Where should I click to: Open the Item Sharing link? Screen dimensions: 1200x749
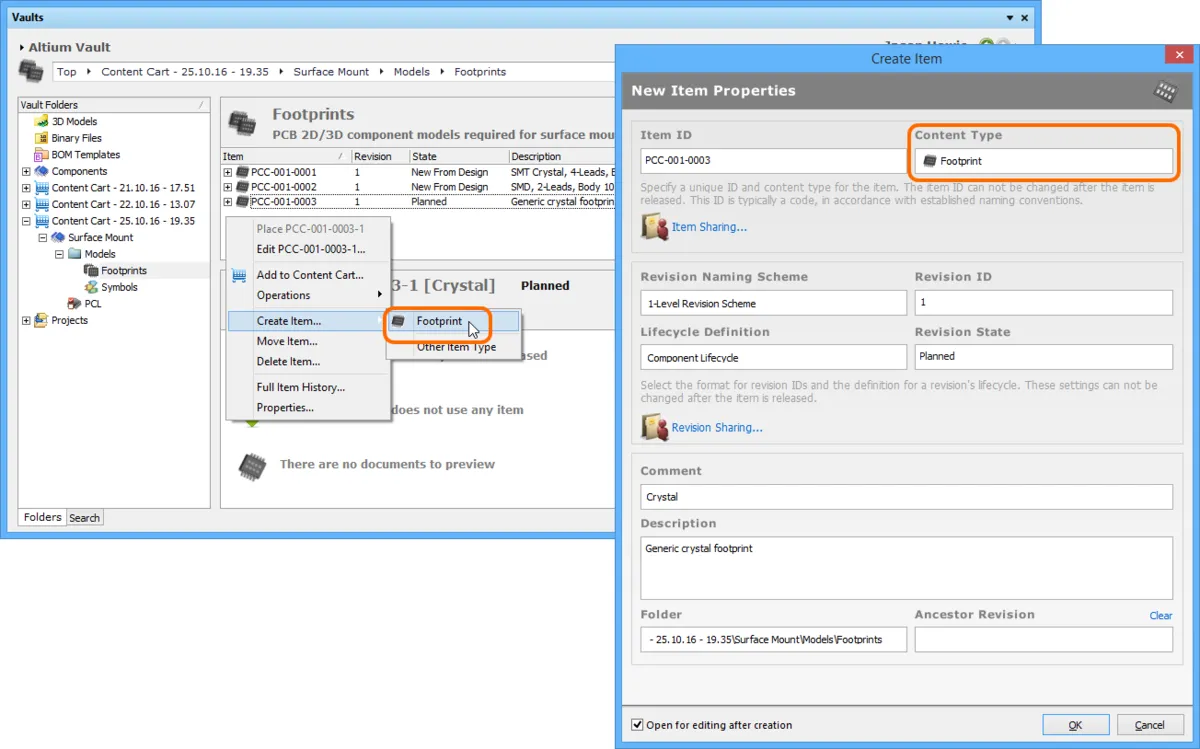(x=709, y=227)
